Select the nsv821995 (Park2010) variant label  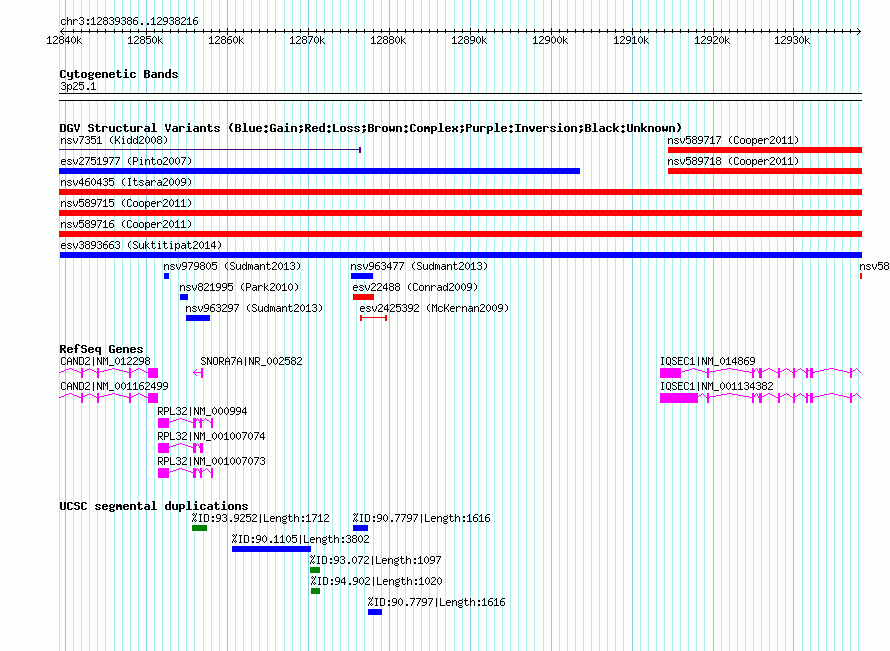[x=239, y=287]
